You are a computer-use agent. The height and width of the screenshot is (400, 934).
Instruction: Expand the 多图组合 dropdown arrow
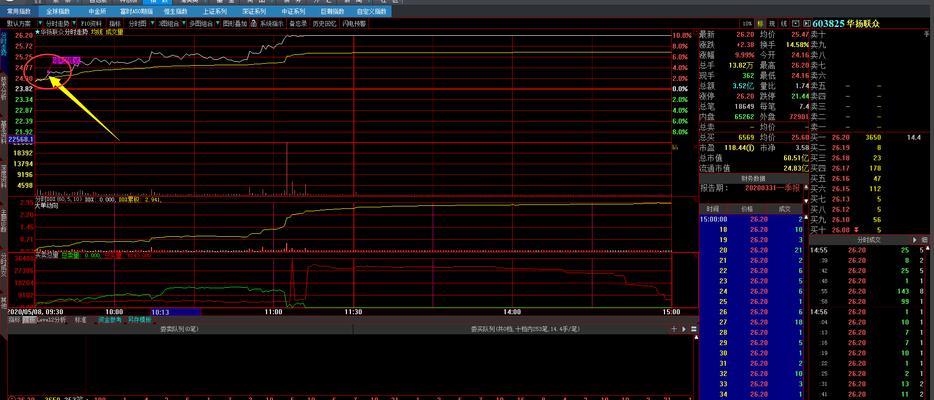217,24
